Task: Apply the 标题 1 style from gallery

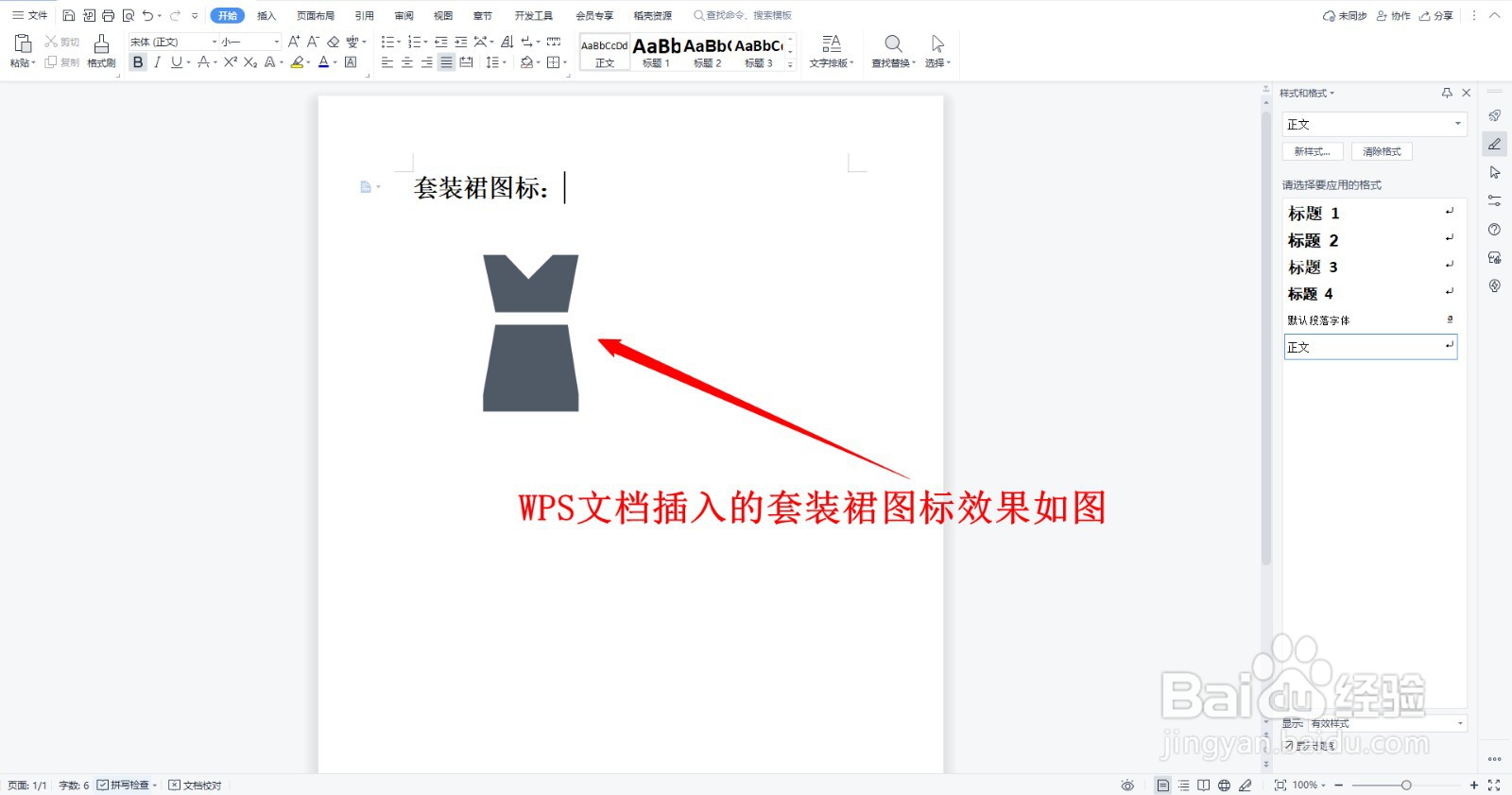Action: click(x=656, y=52)
